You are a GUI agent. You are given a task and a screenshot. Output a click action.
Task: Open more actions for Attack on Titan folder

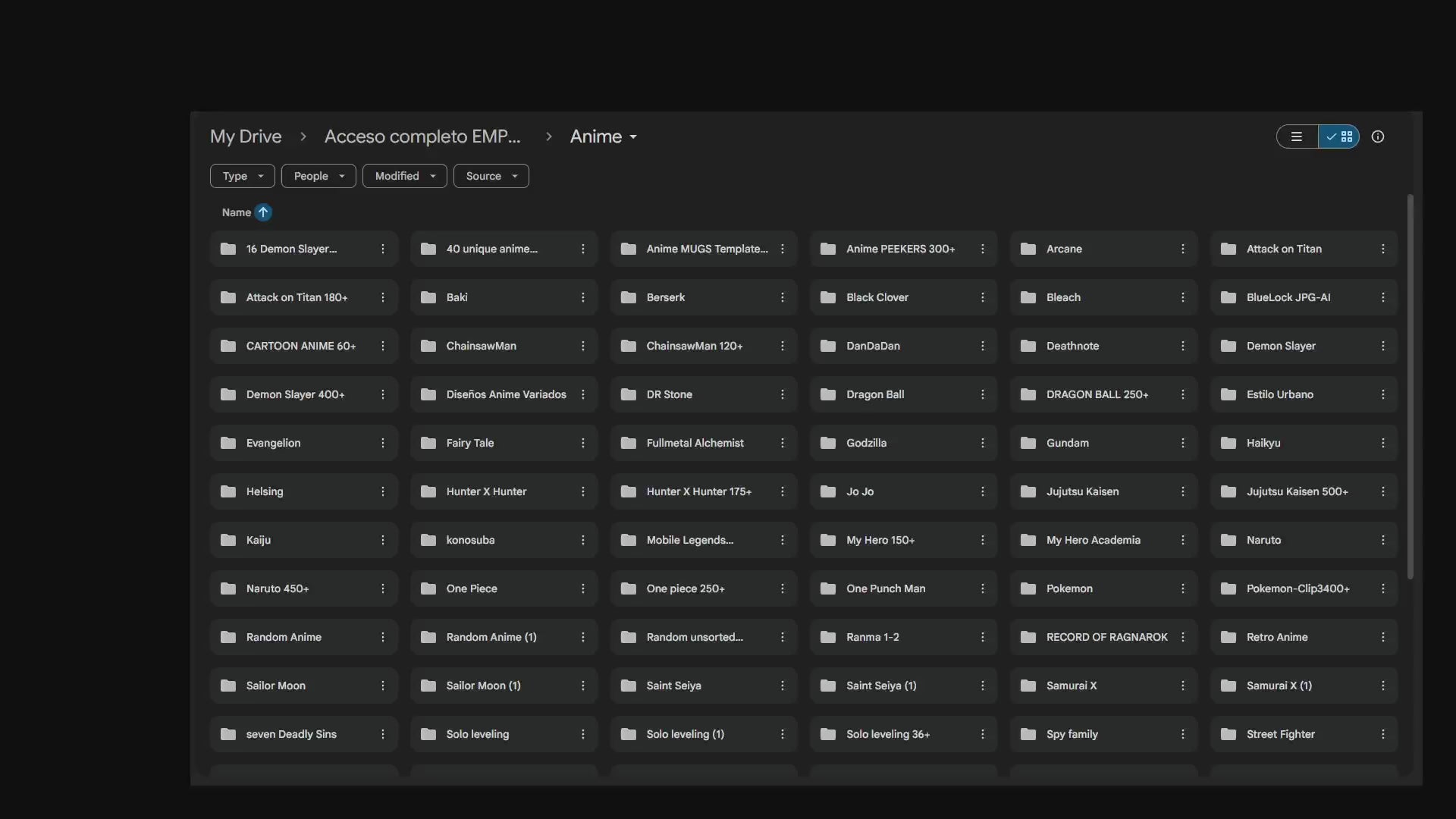pos(1382,249)
